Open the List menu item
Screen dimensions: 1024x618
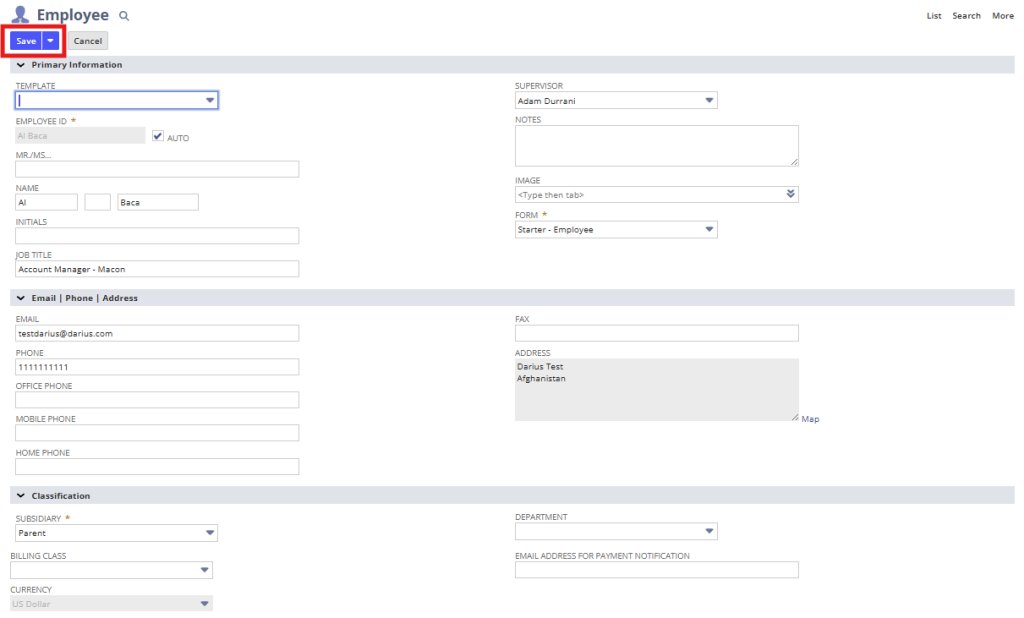pyautogui.click(x=934, y=16)
